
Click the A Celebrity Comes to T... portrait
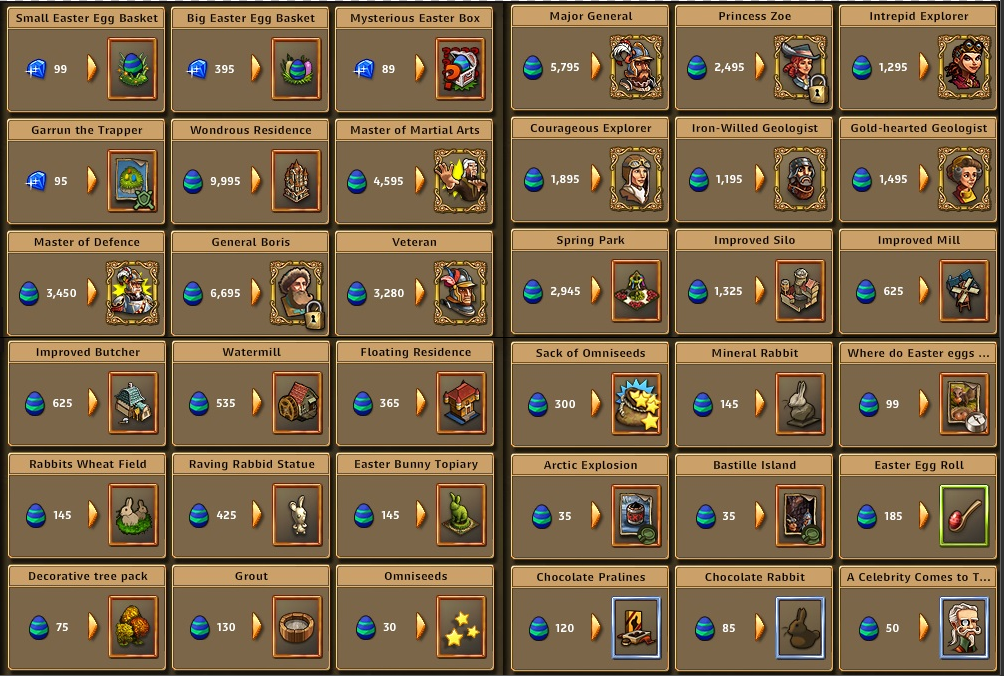[964, 628]
